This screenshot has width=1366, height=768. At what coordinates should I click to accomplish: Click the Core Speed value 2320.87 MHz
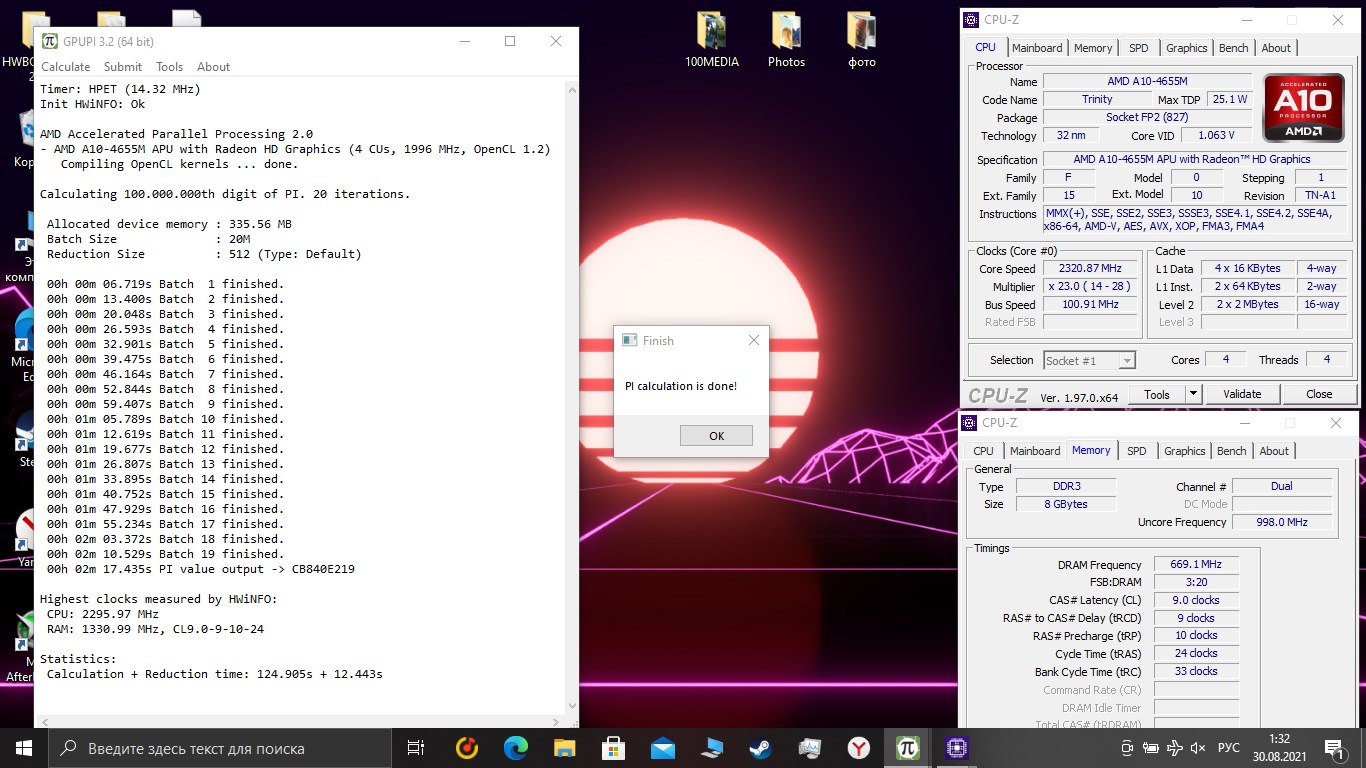(1089, 268)
